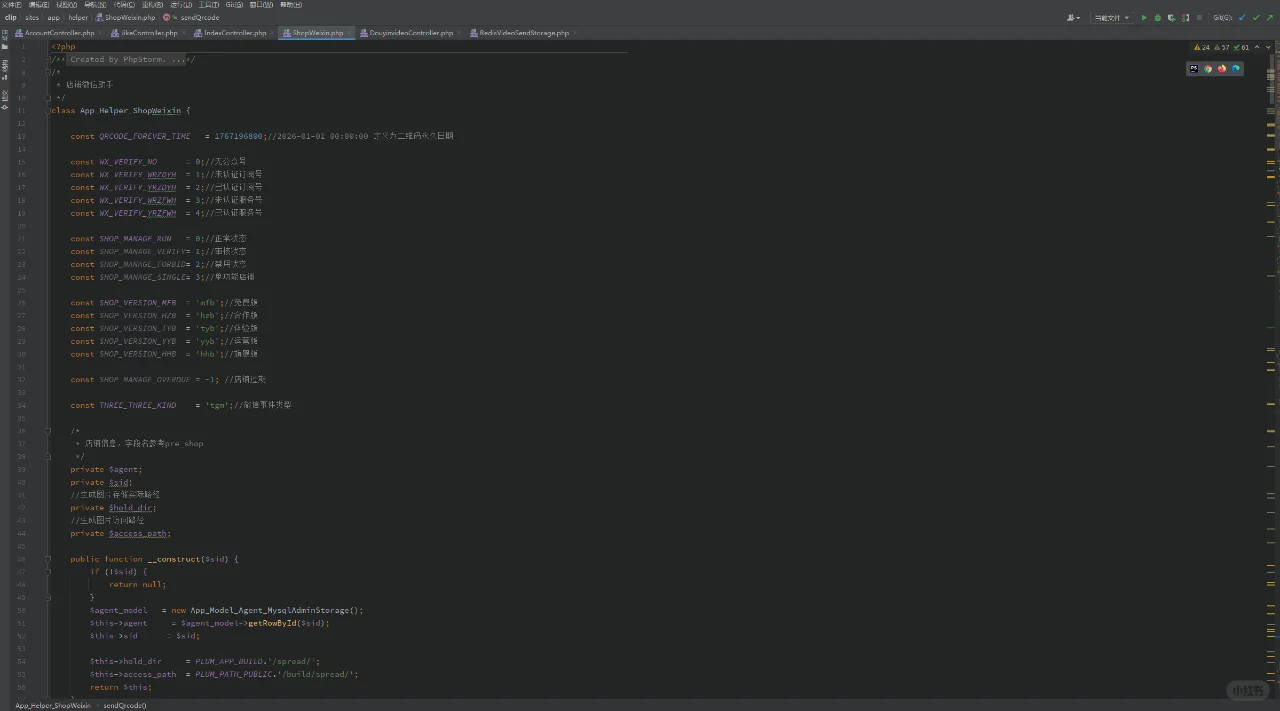This screenshot has height=711, width=1280.
Task: Click the SHOP_MANAGE_OVERDUE constant name
Action: click(144, 380)
